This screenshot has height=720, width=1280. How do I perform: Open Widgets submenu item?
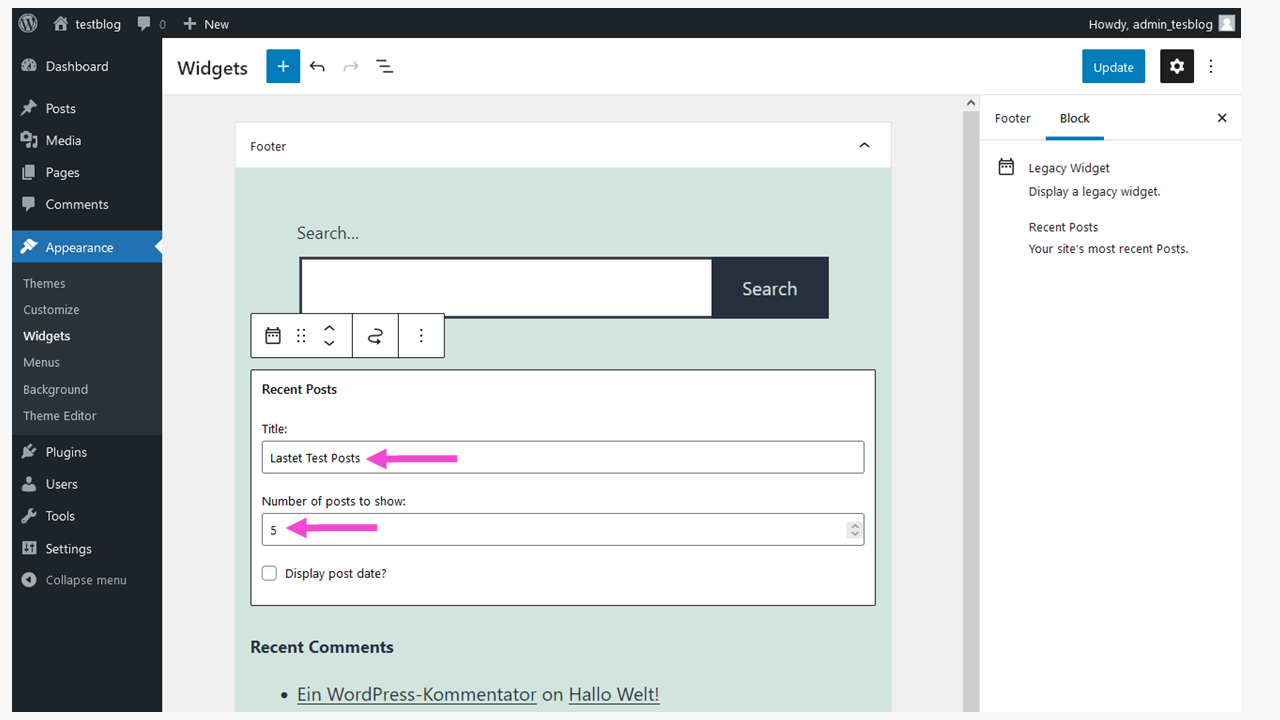pyautogui.click(x=47, y=336)
